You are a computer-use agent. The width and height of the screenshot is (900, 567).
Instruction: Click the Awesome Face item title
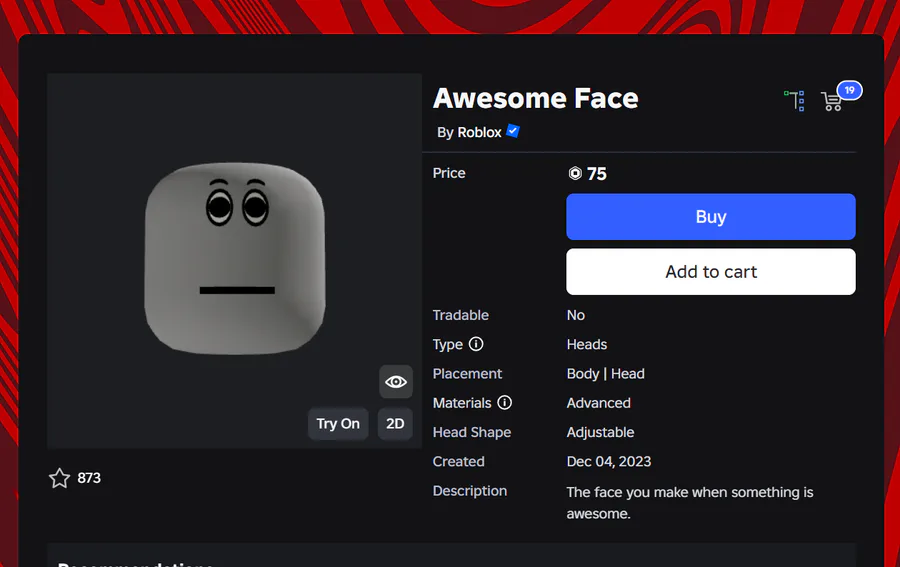[535, 98]
